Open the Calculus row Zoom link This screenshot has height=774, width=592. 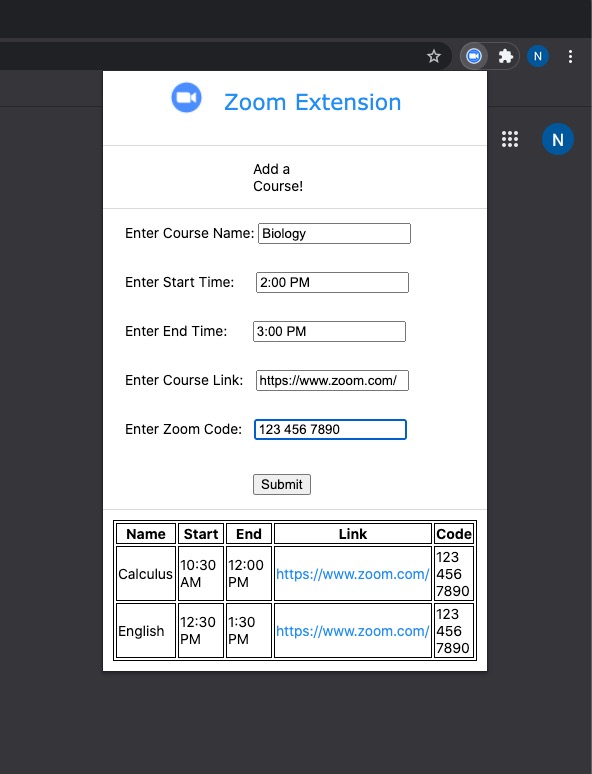tap(353, 574)
